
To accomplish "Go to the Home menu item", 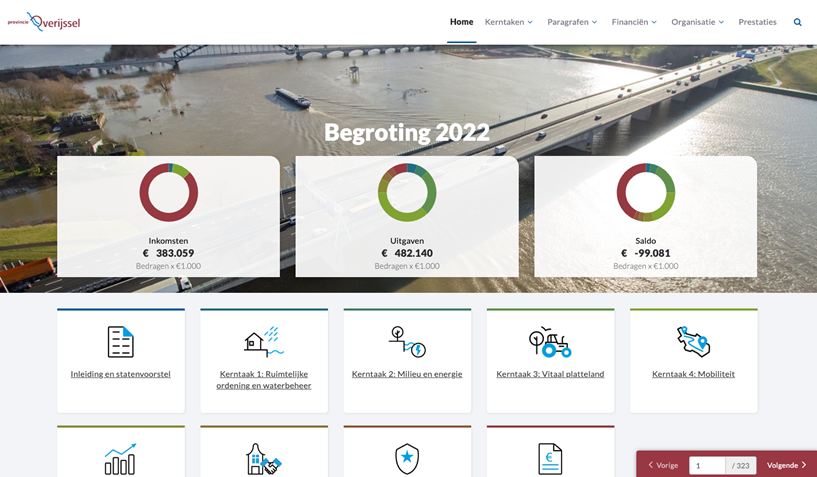I will 461,22.
